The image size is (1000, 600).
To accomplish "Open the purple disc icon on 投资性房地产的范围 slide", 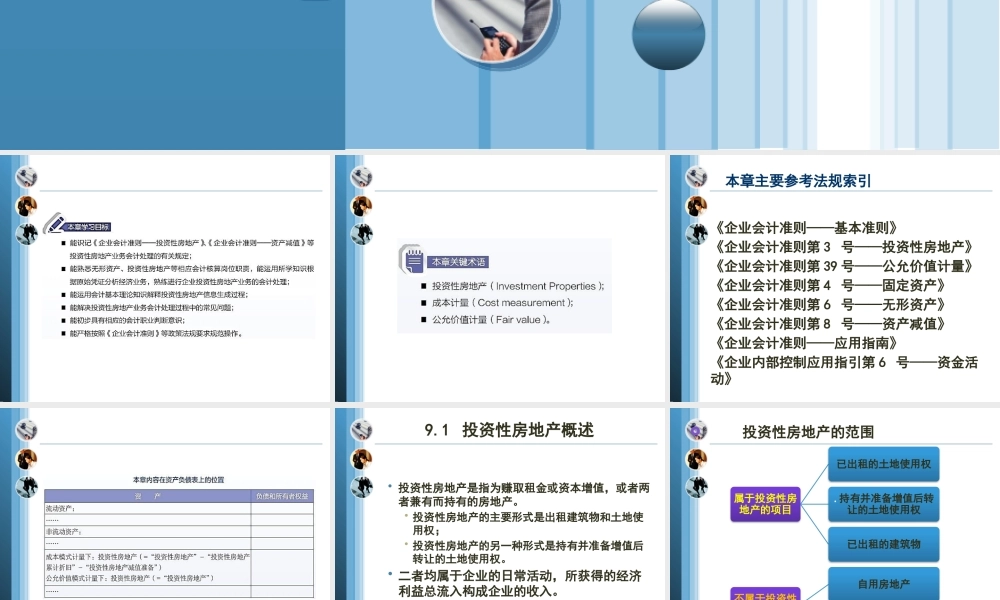I will point(697,430).
